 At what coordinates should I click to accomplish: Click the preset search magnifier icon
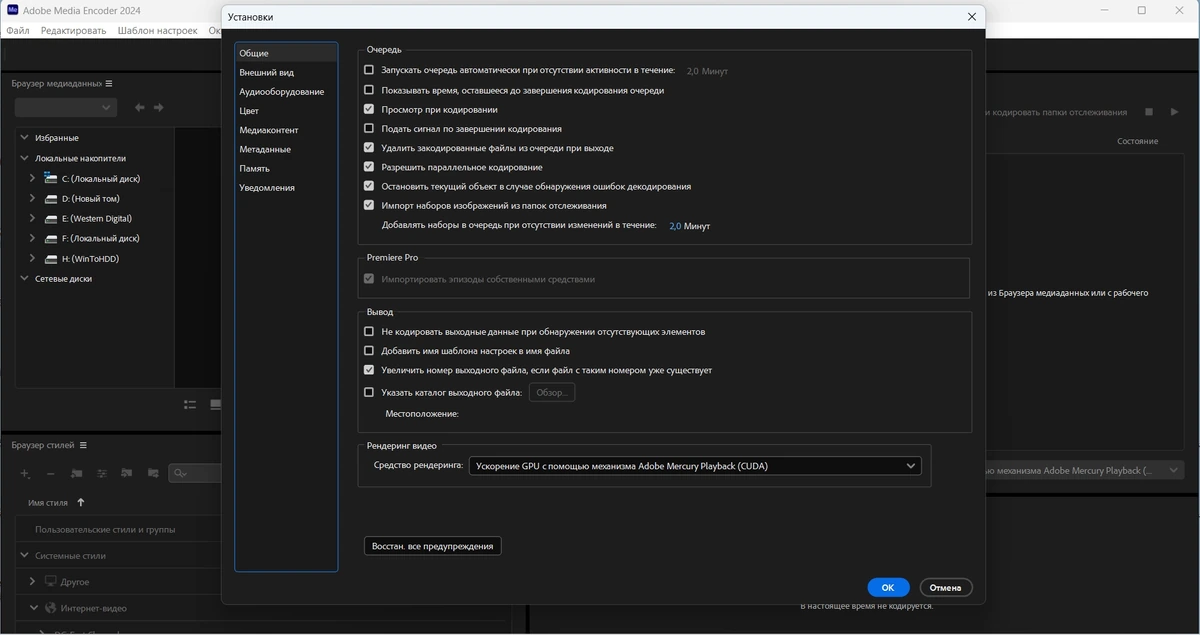point(180,473)
